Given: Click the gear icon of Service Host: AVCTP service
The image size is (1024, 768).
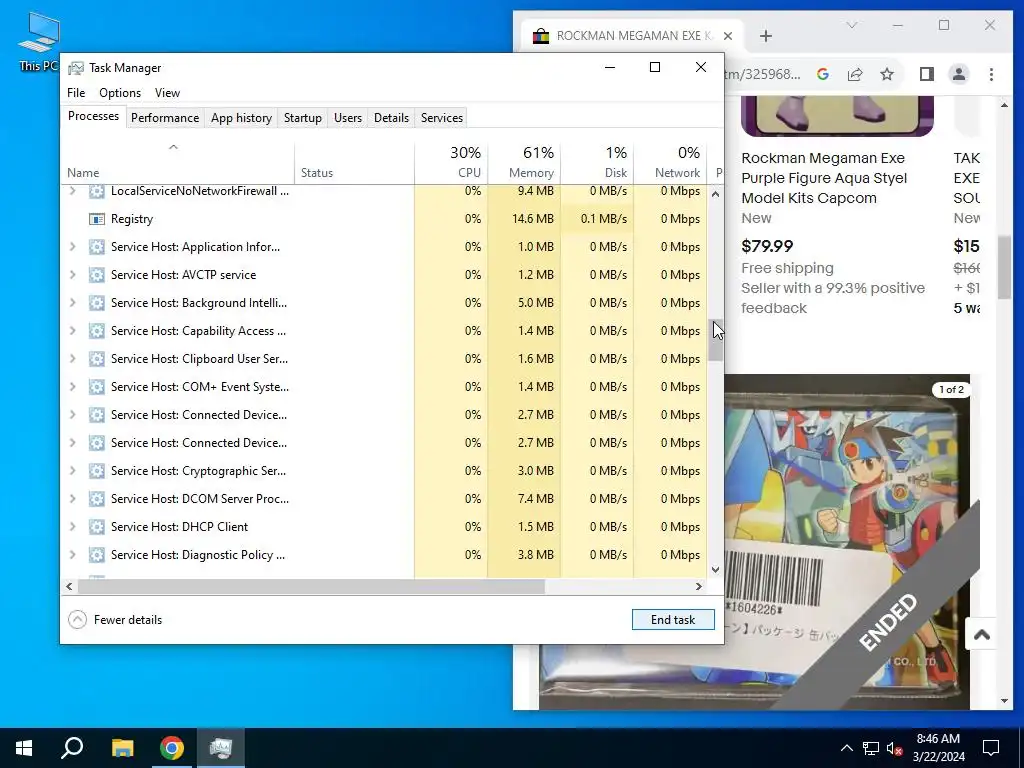Looking at the screenshot, I should click(x=97, y=275).
